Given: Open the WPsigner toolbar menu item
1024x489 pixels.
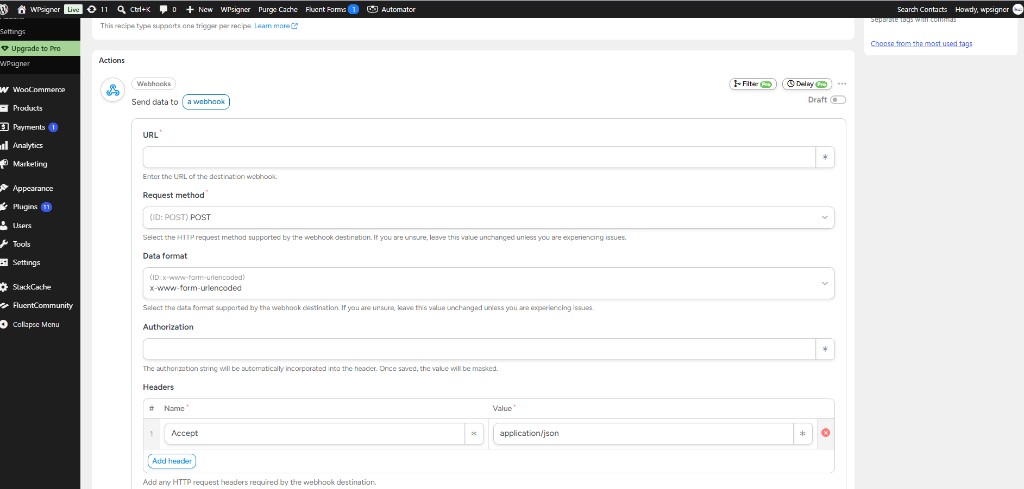Looking at the screenshot, I should pos(235,9).
